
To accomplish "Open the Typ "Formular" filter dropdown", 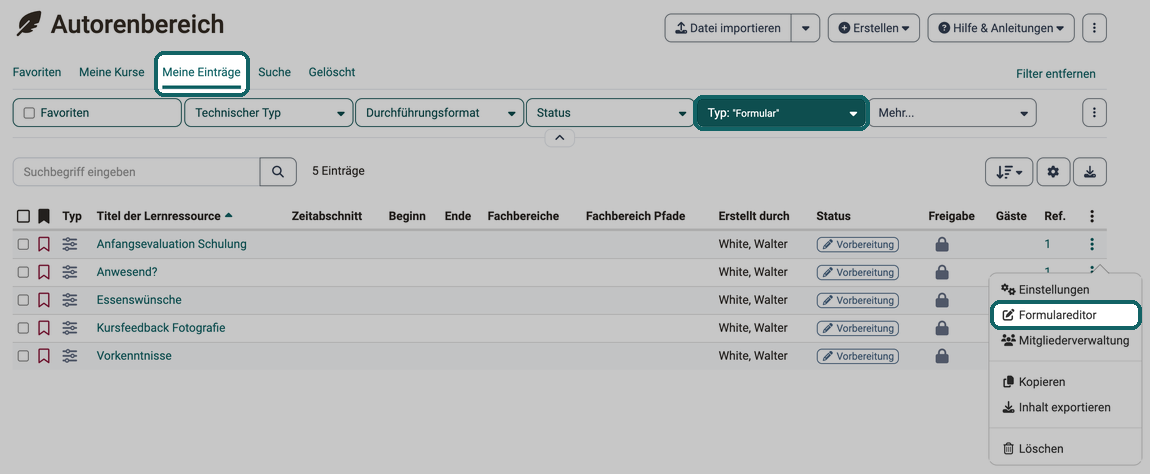I will tap(781, 113).
